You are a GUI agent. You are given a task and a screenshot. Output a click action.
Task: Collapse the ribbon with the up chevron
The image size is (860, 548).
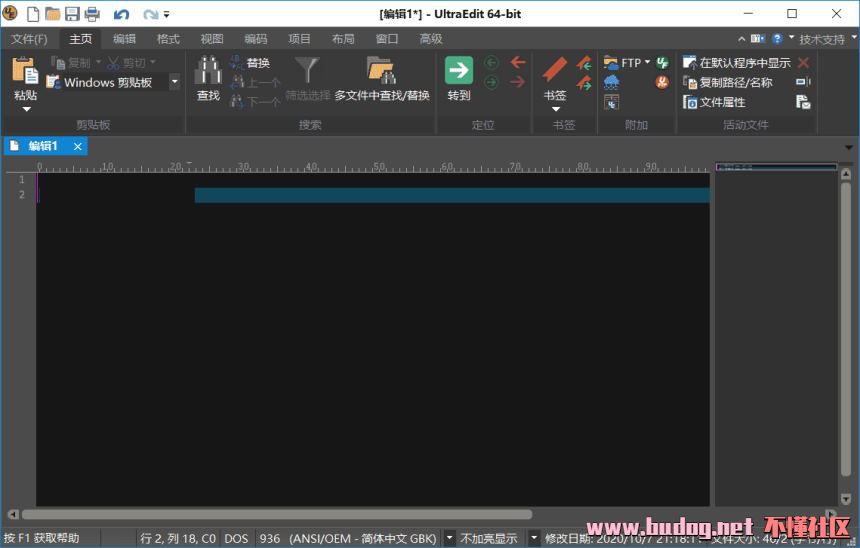pos(741,39)
